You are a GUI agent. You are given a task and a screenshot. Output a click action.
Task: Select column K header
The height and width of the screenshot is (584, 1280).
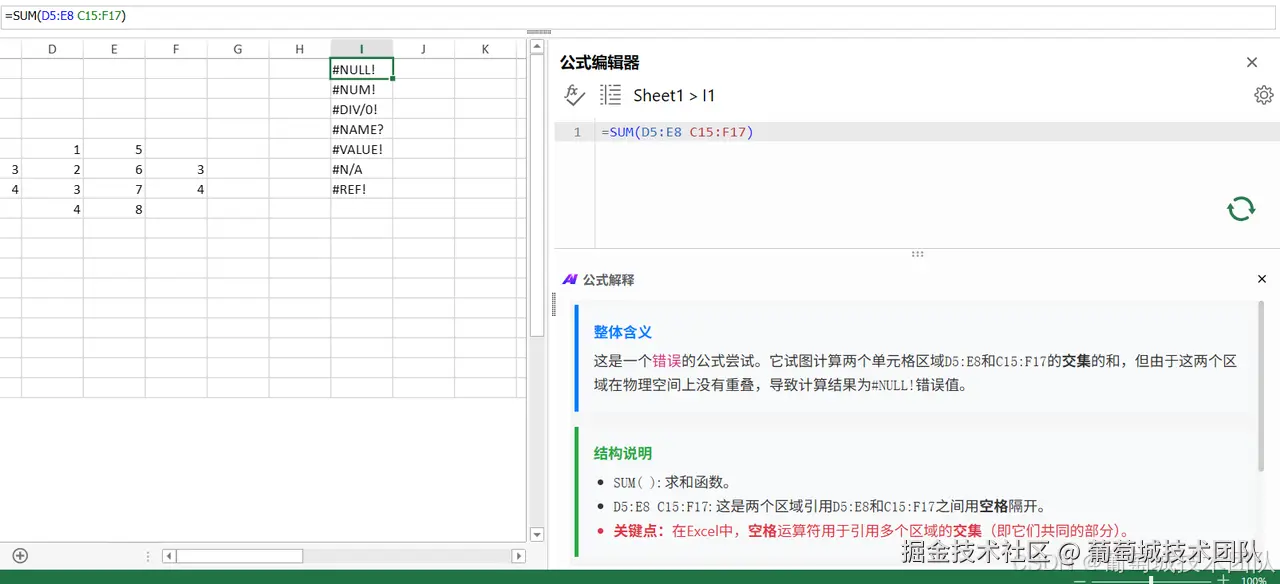tap(486, 49)
